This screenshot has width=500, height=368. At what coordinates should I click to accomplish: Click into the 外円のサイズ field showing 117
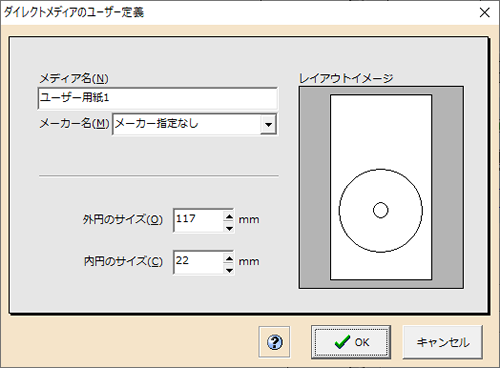click(x=198, y=220)
